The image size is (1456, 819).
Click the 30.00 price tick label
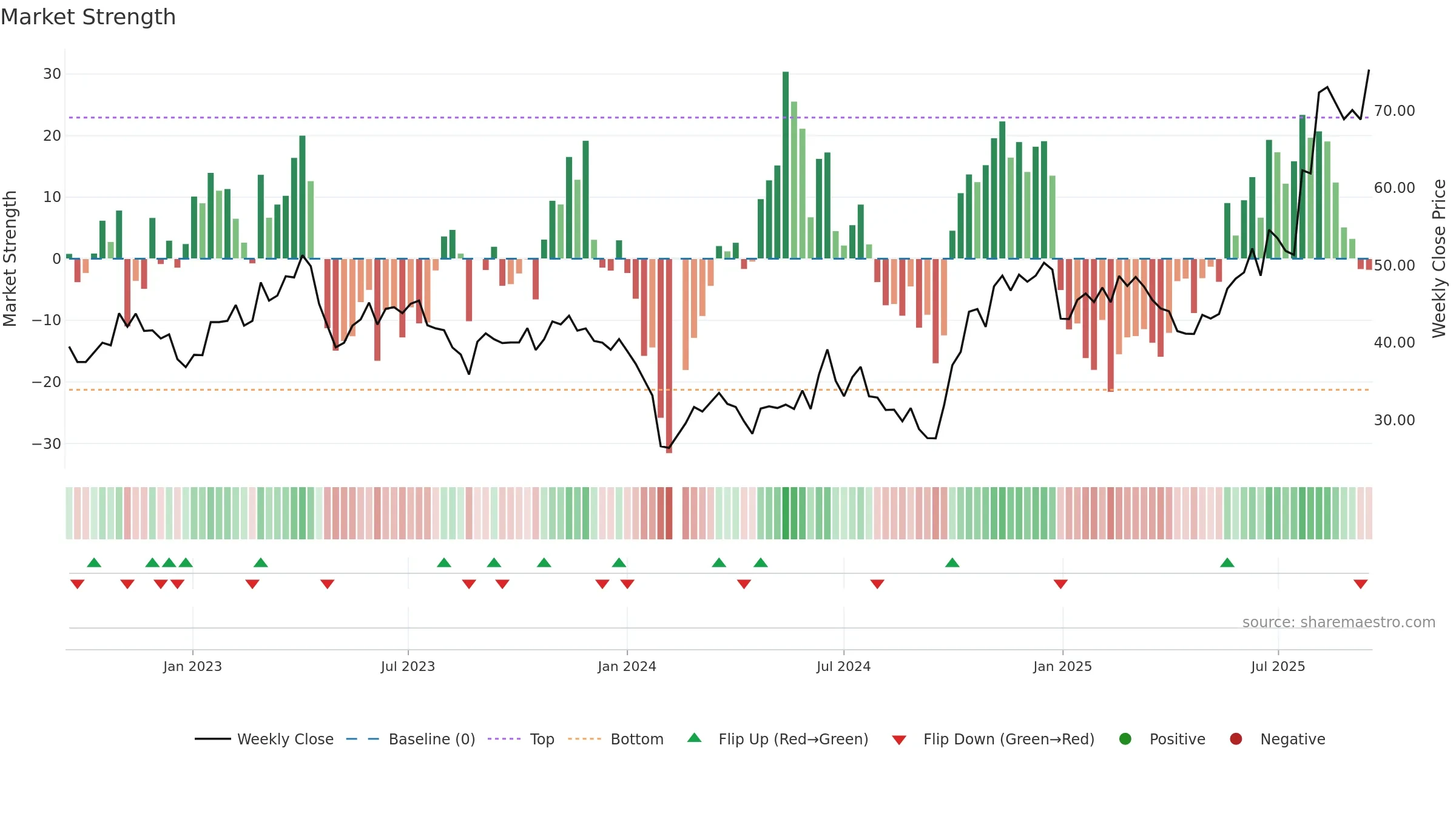click(x=1394, y=420)
